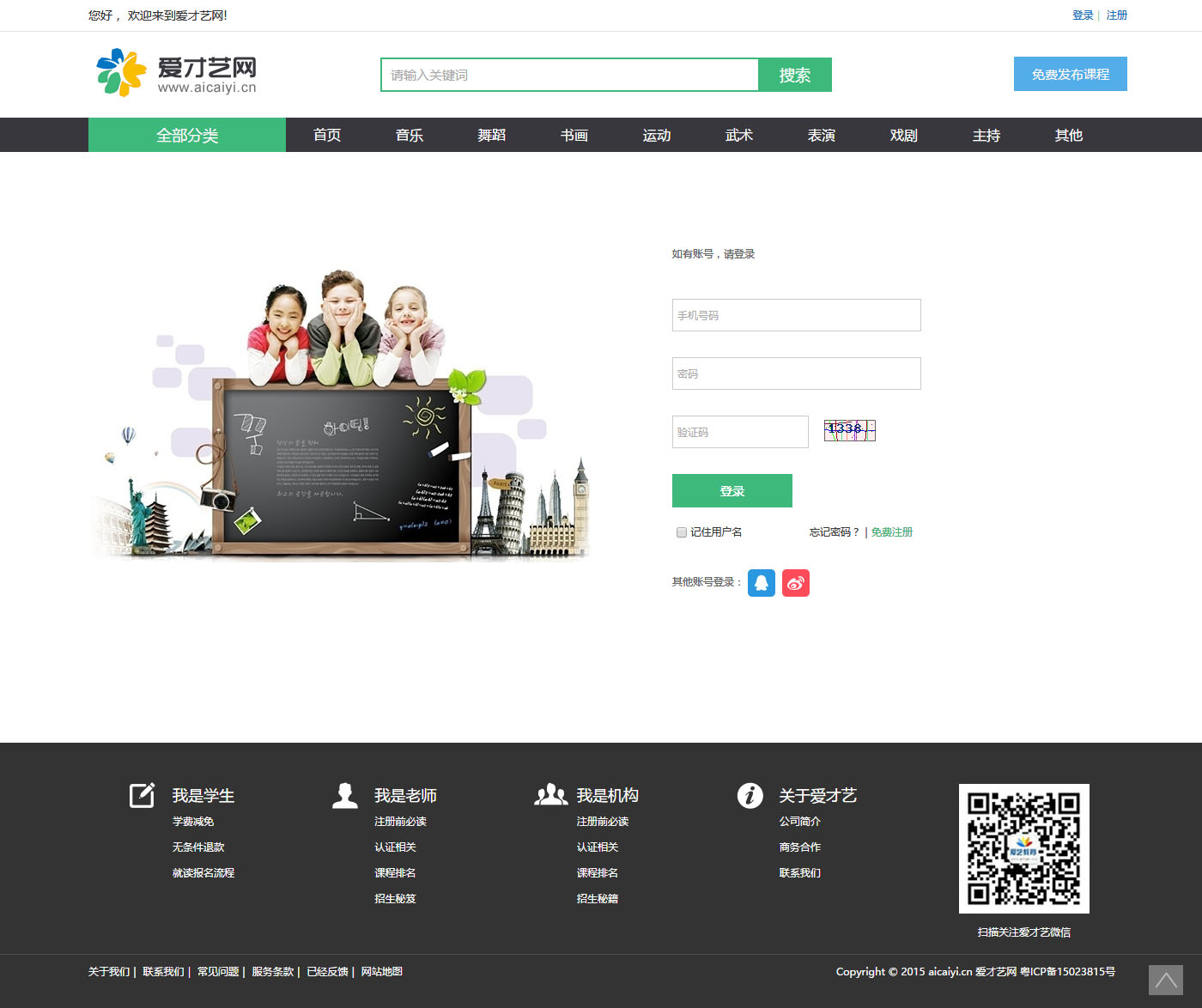Open 注册前必读 under 我是机构
The width and height of the screenshot is (1202, 1008).
coord(603,822)
